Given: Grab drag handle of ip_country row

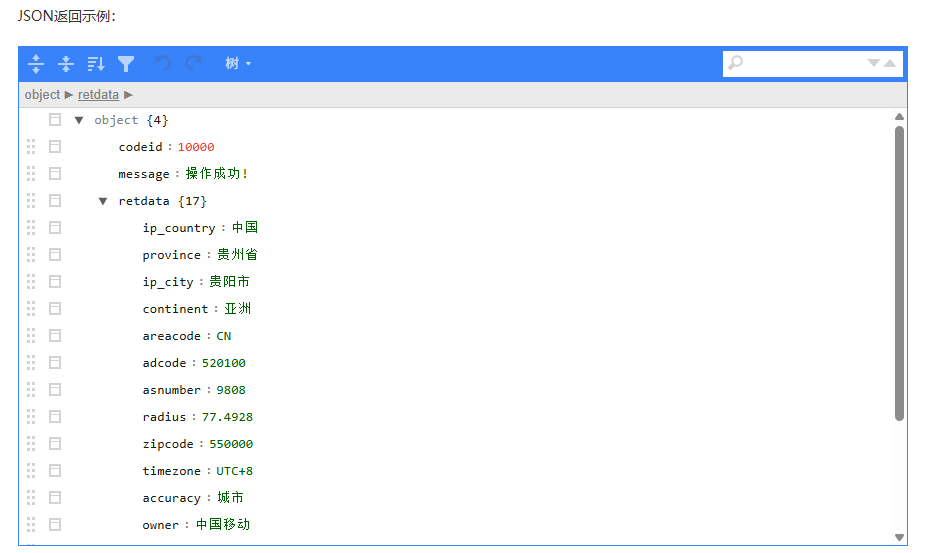Looking at the screenshot, I should pyautogui.click(x=31, y=228).
